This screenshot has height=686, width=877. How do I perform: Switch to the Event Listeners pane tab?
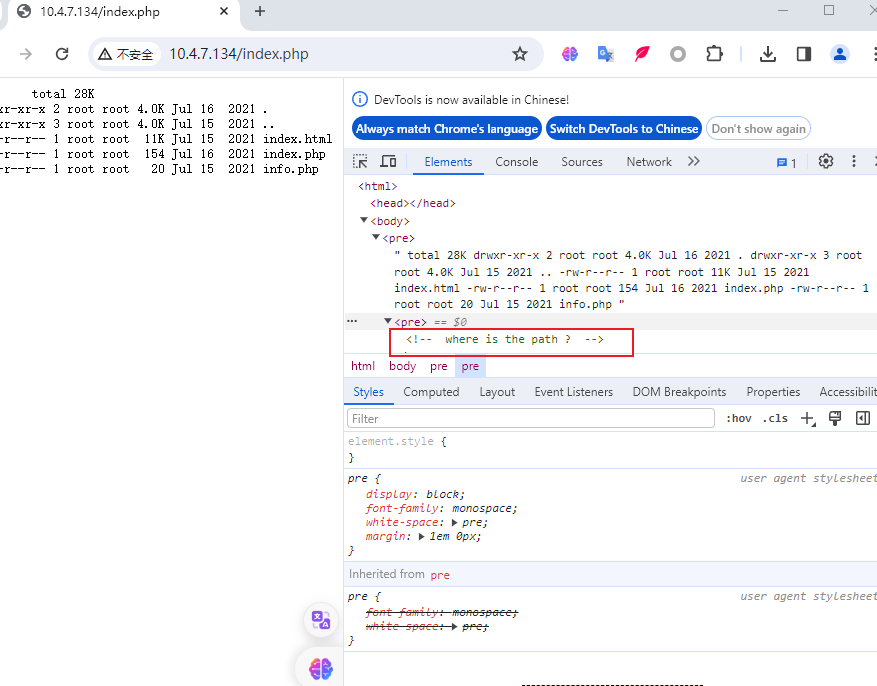click(x=573, y=392)
